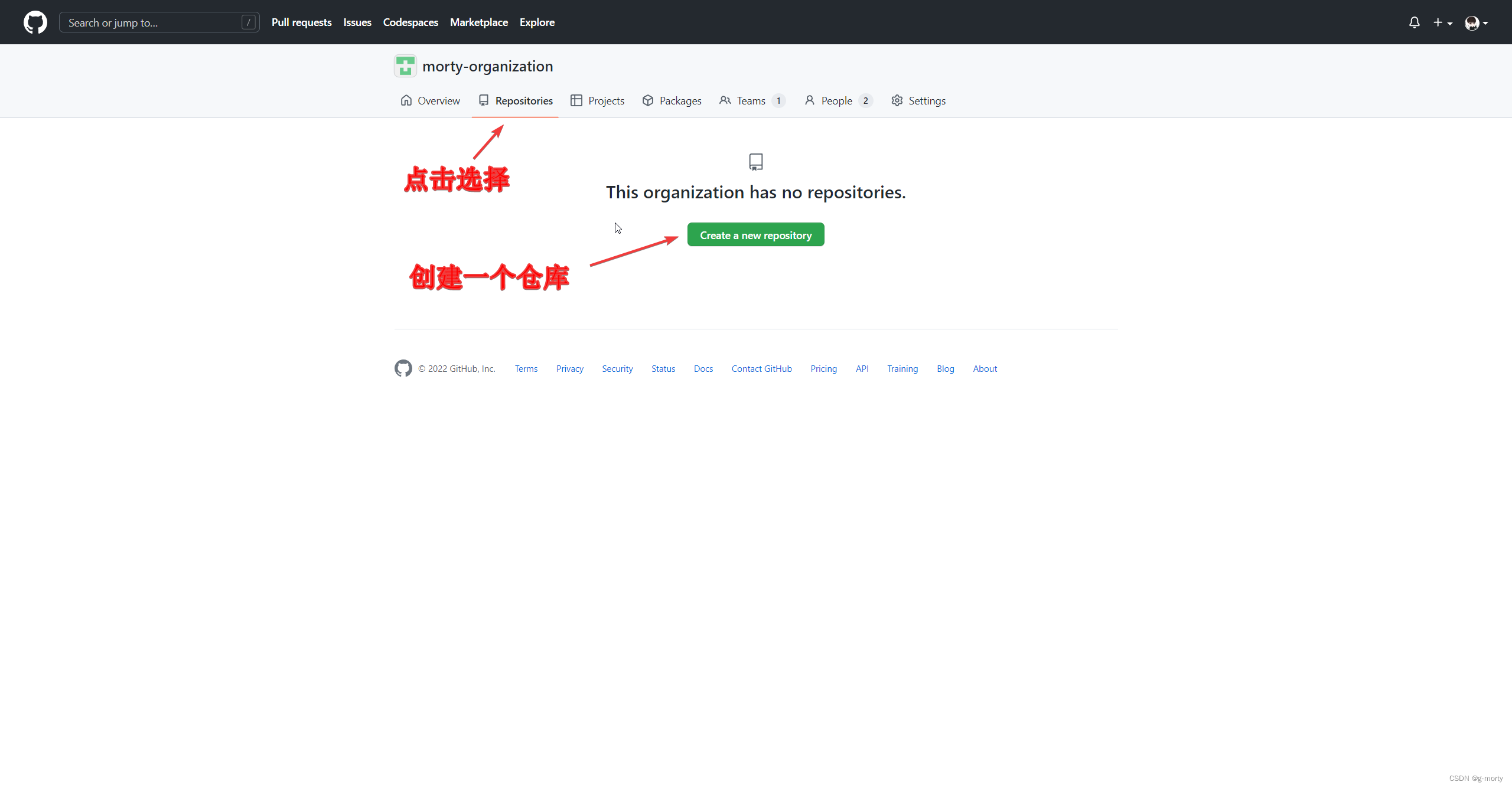Viewport: 1512px width, 788px height.
Task: Switch to the Projects tab
Action: [597, 101]
